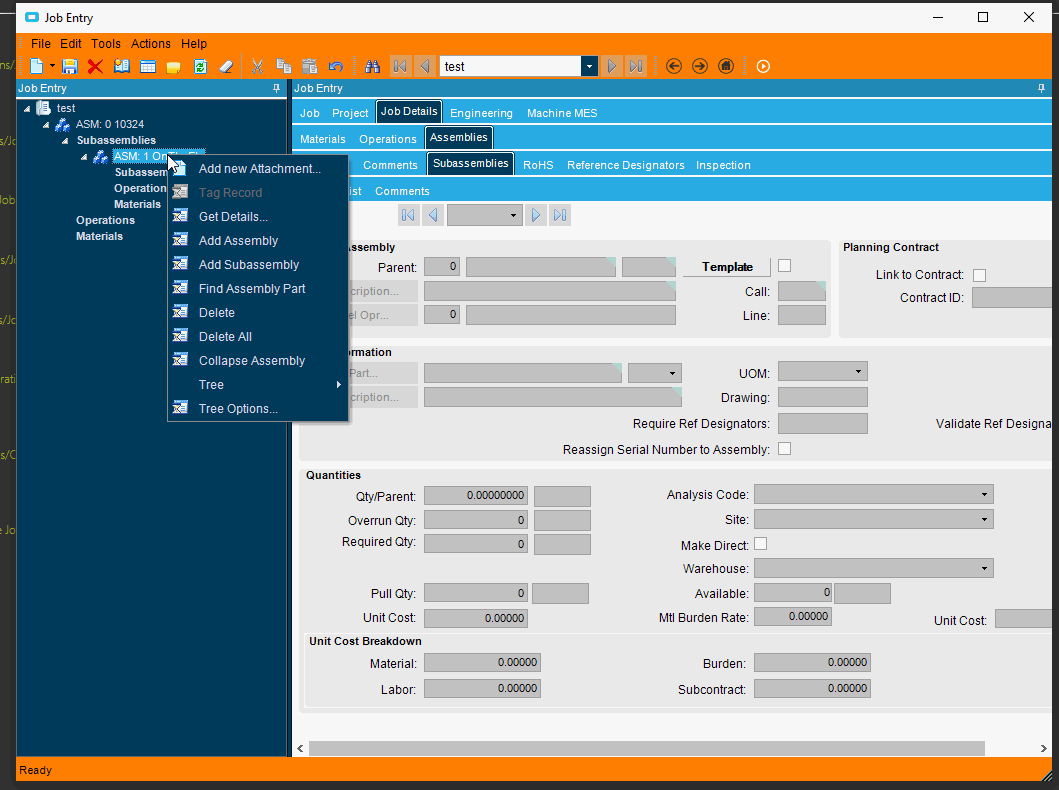Image resolution: width=1059 pixels, height=790 pixels.
Task: Go to next subassembly record in navigator
Action: point(536,215)
